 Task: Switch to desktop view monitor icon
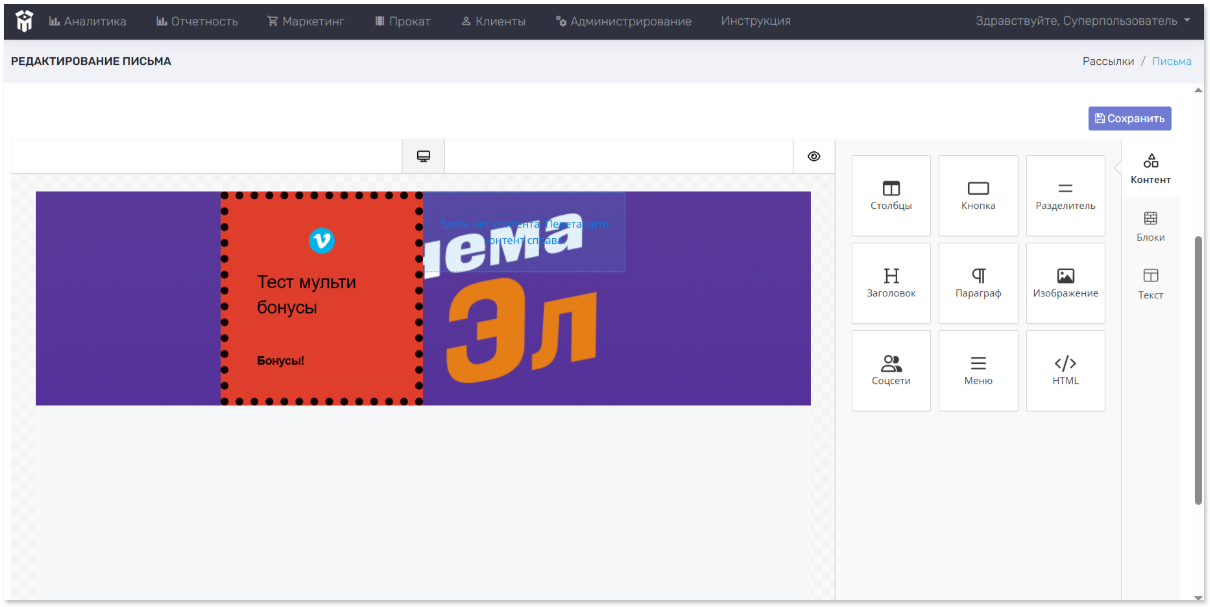(x=423, y=157)
